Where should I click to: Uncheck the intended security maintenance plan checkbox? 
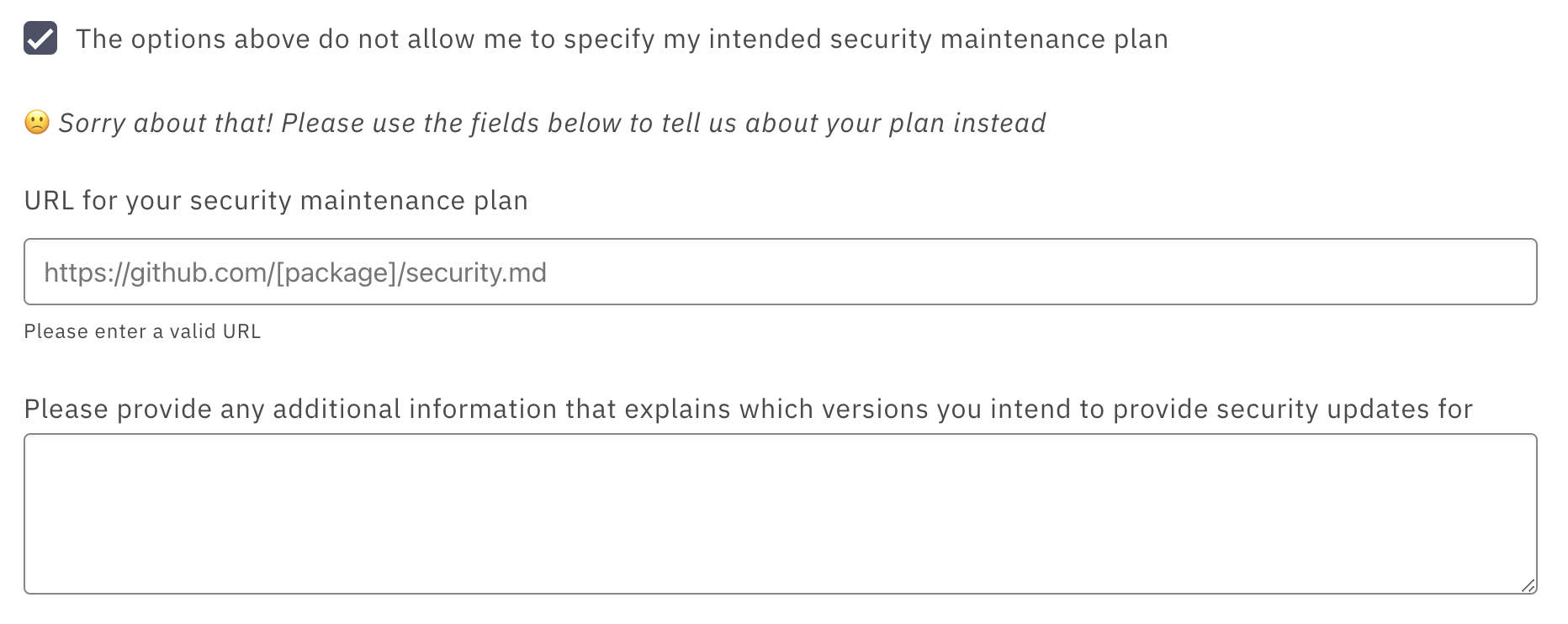pos(40,39)
